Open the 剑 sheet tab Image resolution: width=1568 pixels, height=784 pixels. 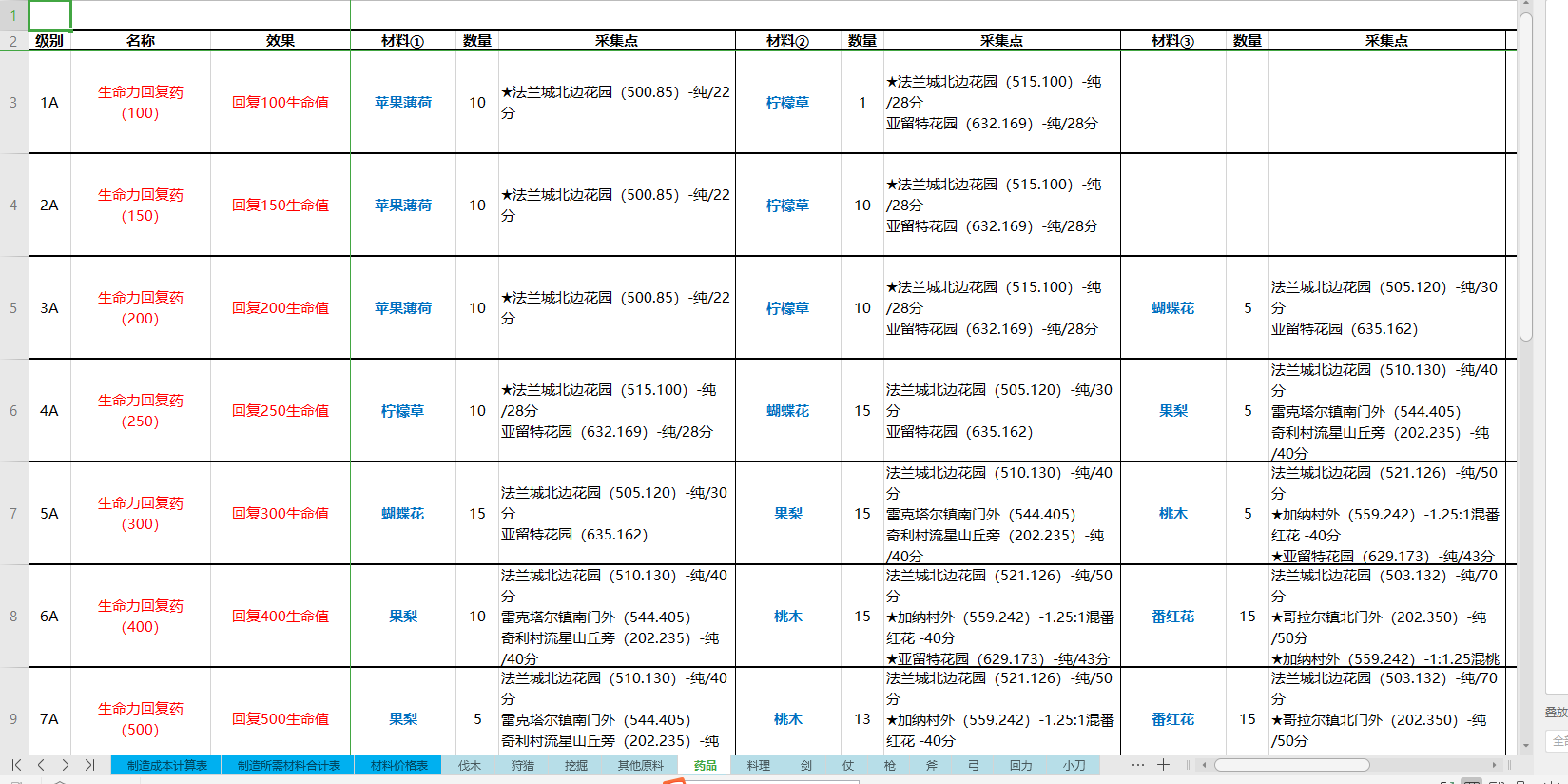click(x=805, y=765)
